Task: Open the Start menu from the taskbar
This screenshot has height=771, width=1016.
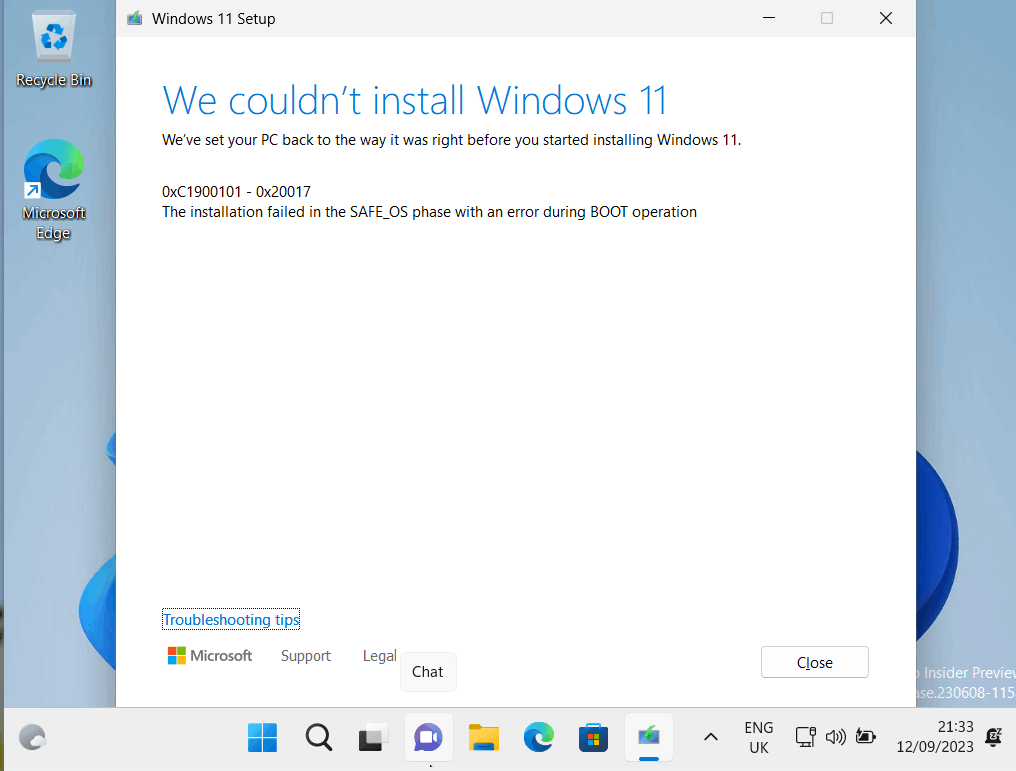Action: click(262, 737)
